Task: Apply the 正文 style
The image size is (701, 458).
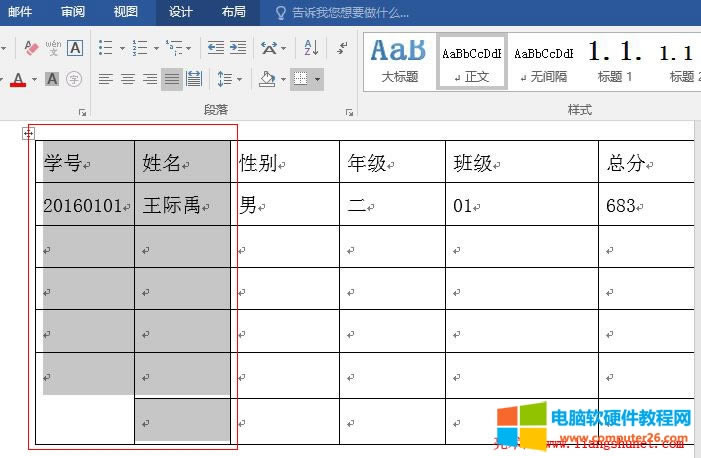Action: tap(472, 62)
